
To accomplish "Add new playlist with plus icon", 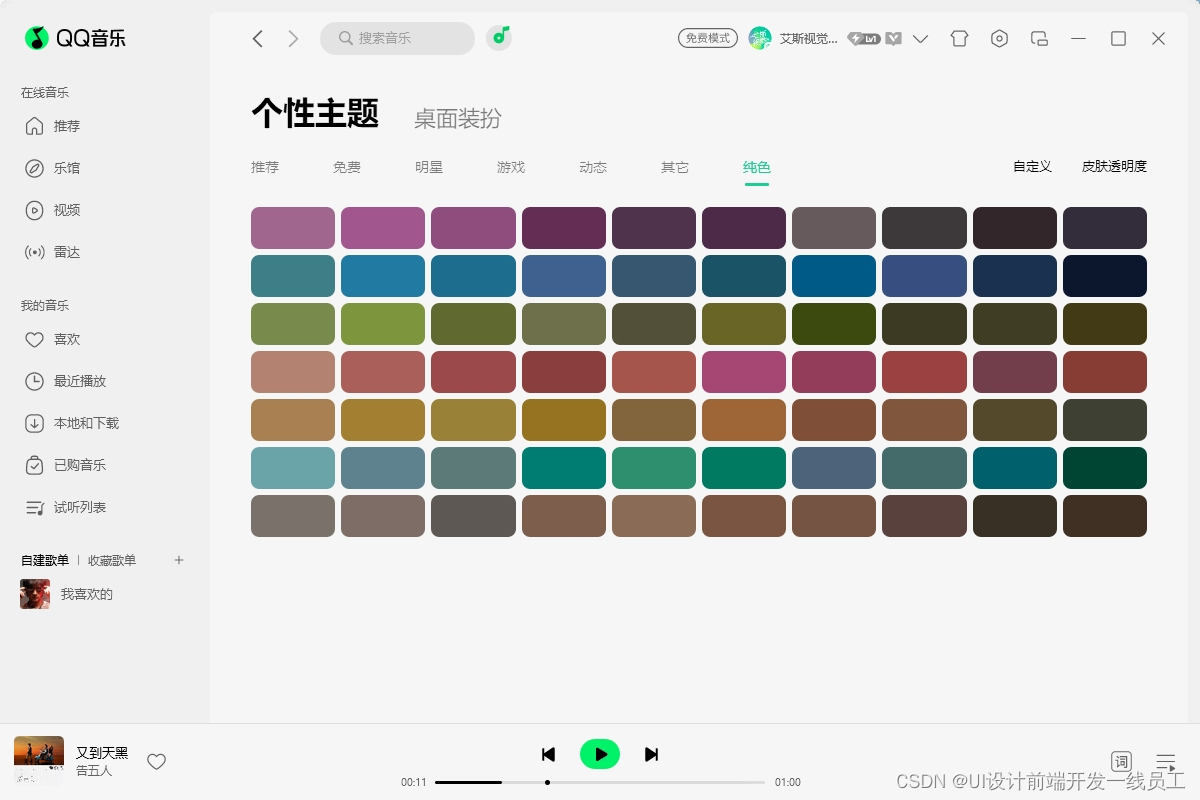I will pyautogui.click(x=179, y=560).
